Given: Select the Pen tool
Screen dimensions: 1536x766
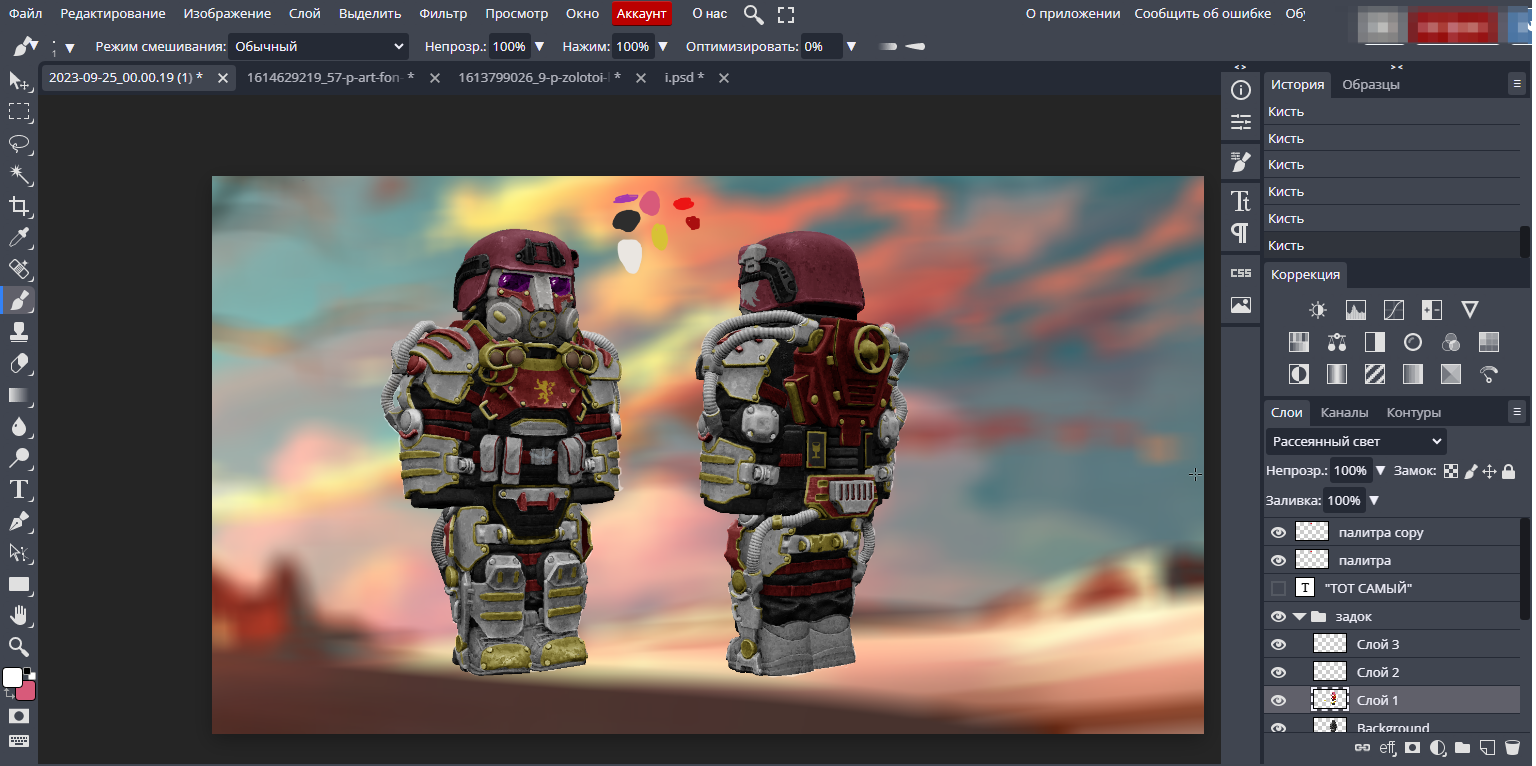Looking at the screenshot, I should pos(19,521).
